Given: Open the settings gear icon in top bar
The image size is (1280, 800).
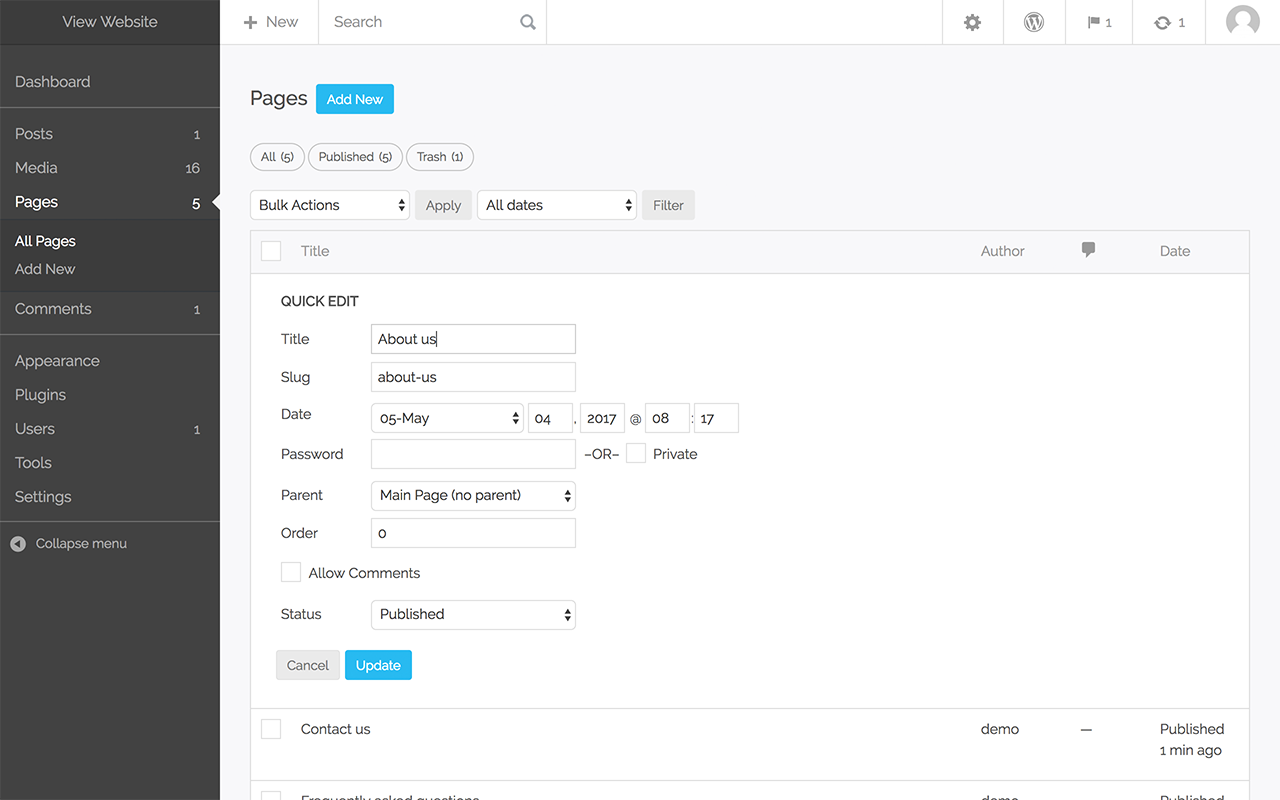Looking at the screenshot, I should click(972, 22).
